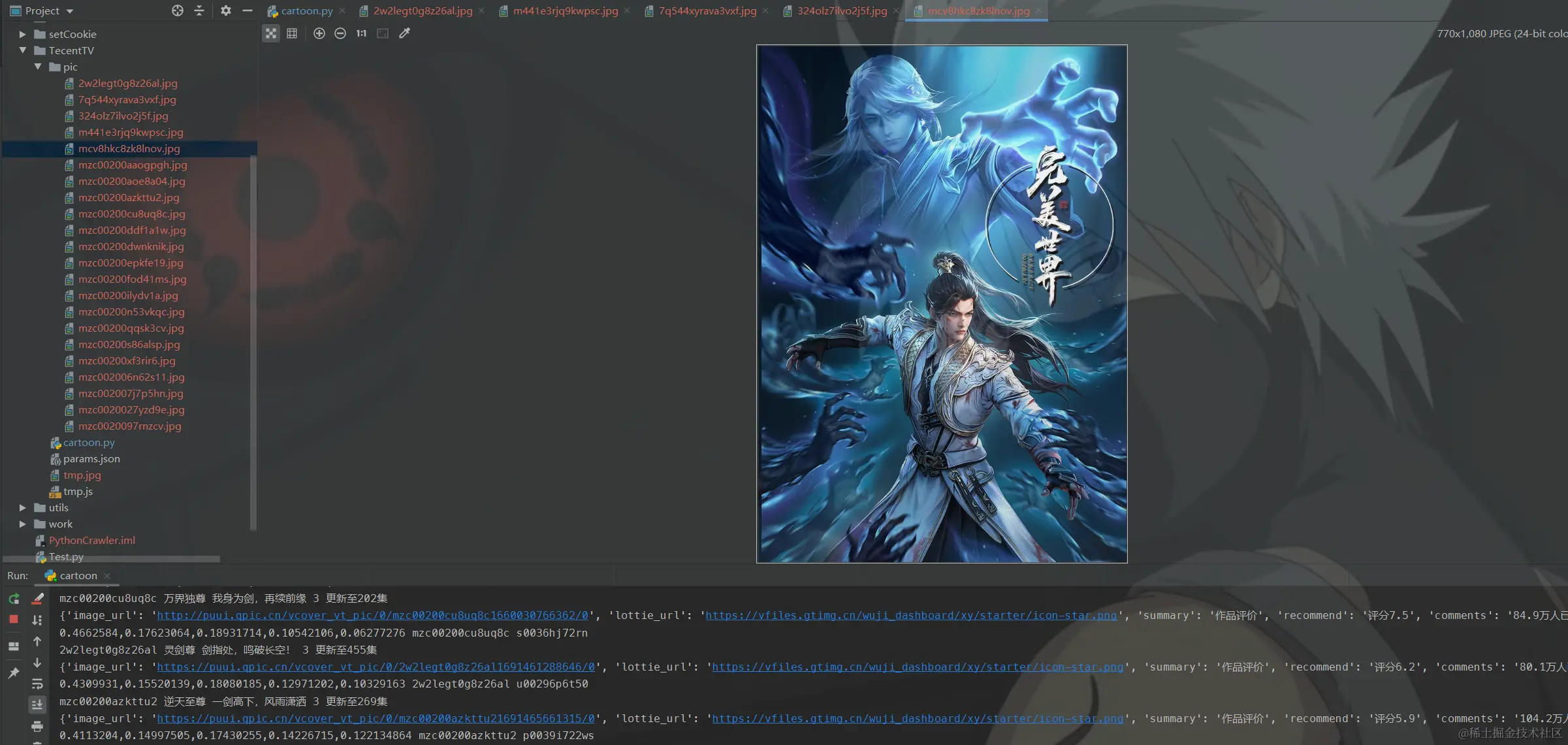Screen dimensions: 1568x745
Task: Collapse the TecentTV folder
Action: (23, 50)
